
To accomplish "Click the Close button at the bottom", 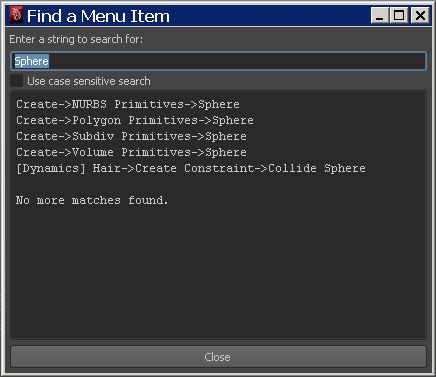I will pyautogui.click(x=218, y=357).
